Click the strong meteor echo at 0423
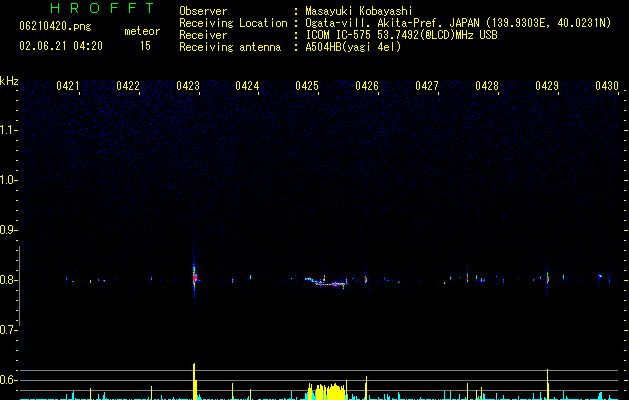 195,277
